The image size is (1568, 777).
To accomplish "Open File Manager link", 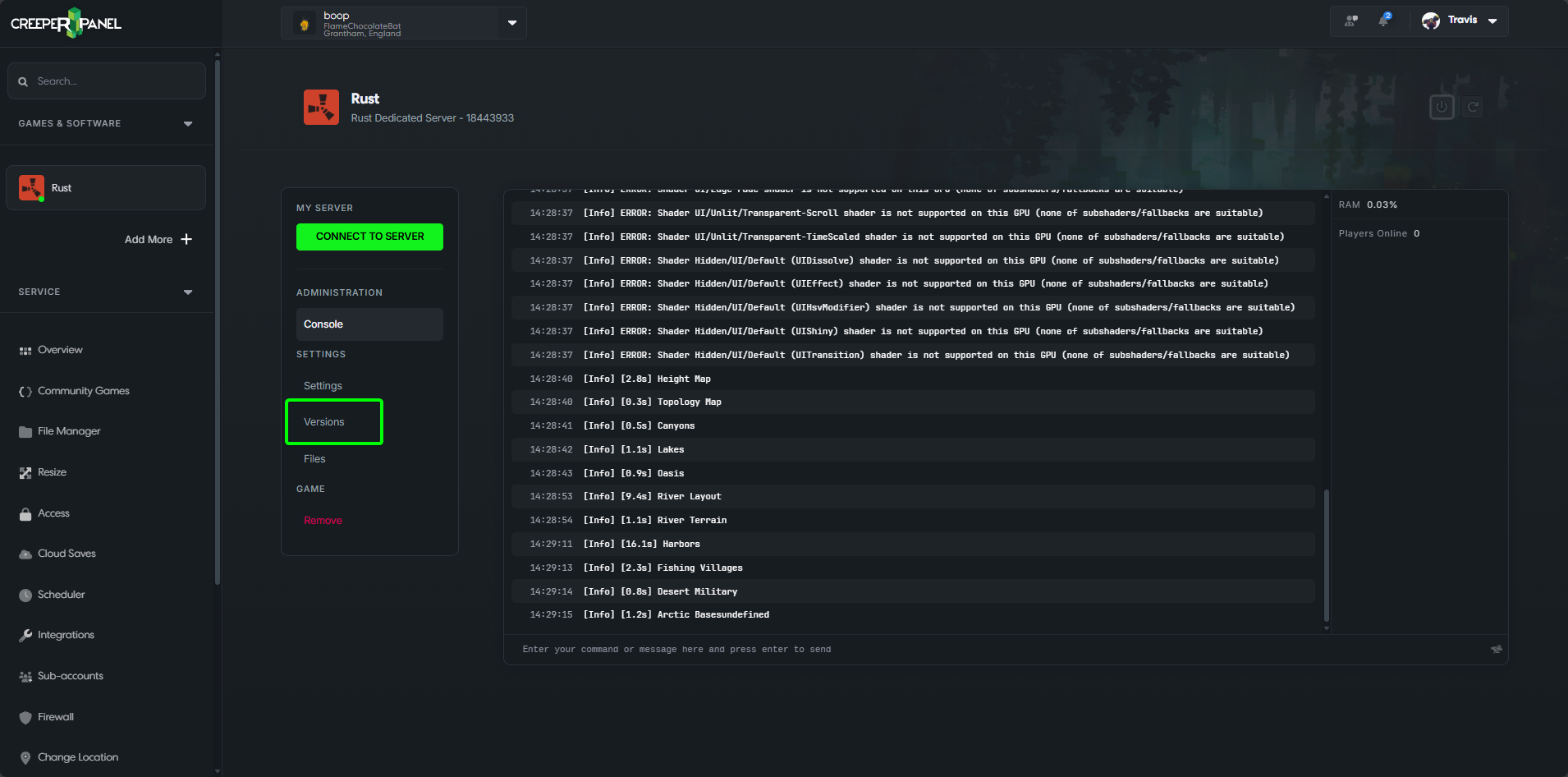I will pos(69,431).
